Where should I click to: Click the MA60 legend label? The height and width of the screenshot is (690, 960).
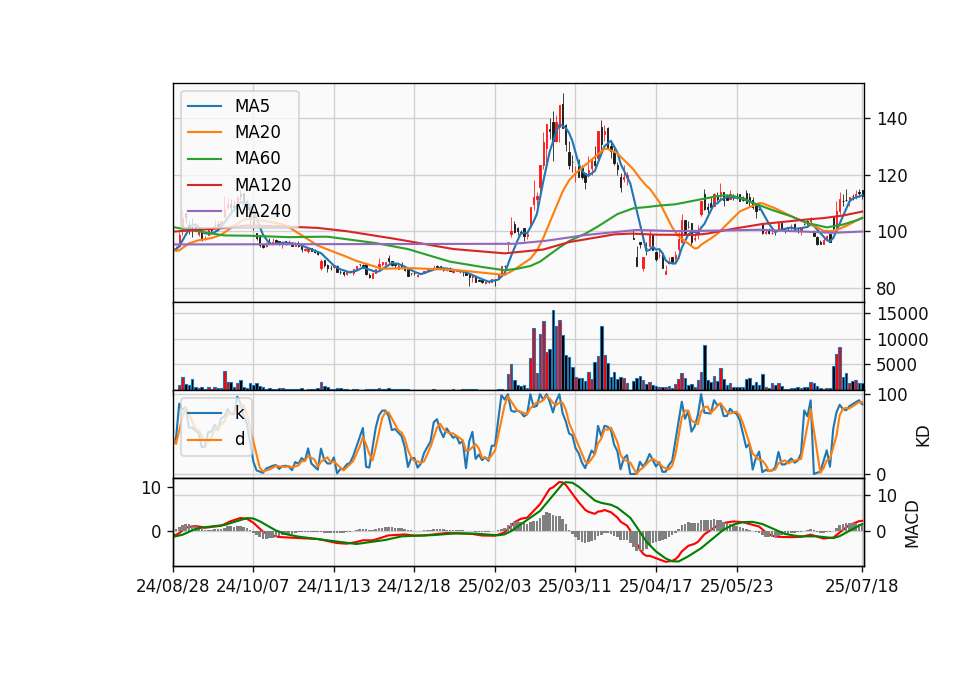point(257,159)
